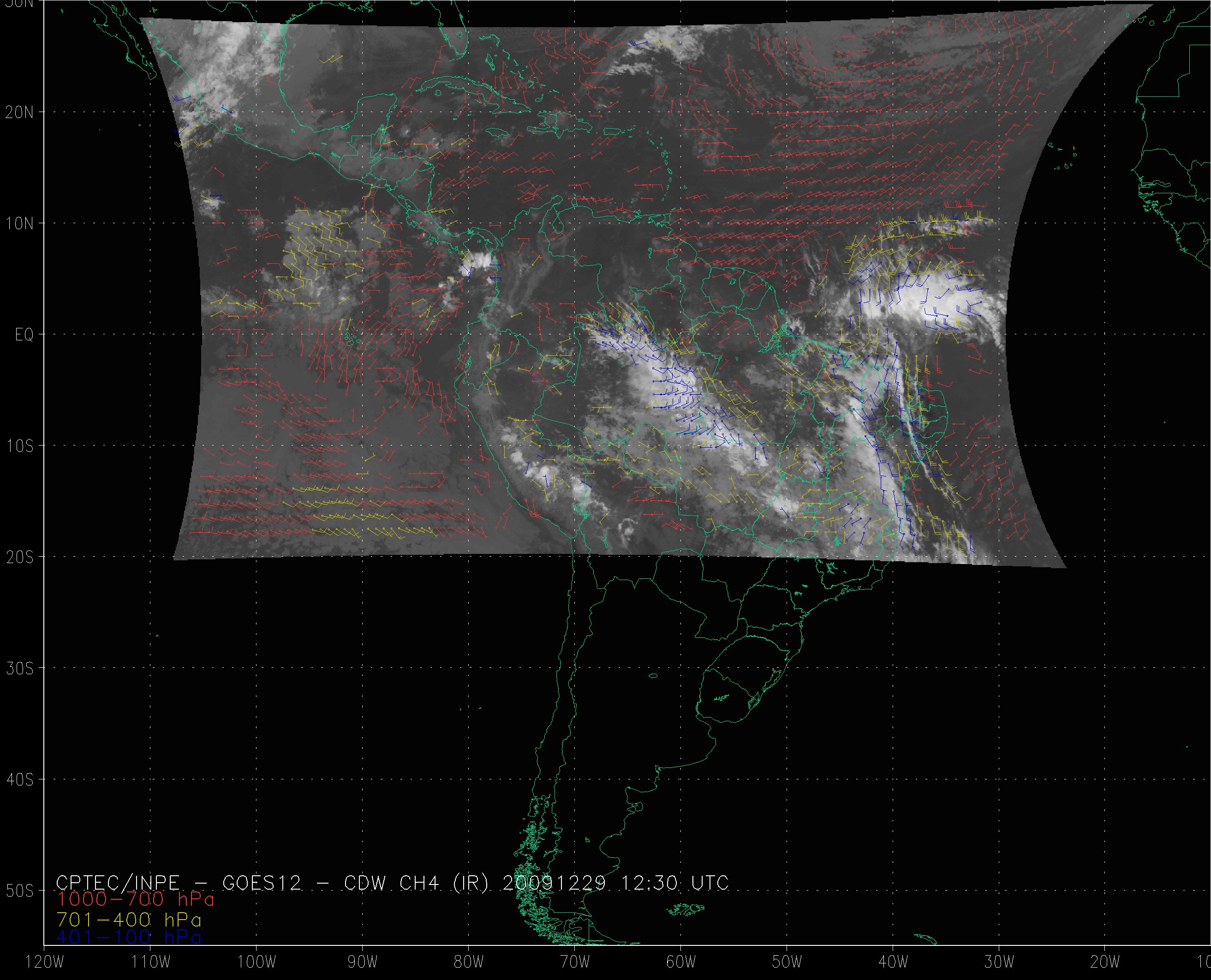Click the 100W longitude label

click(x=257, y=962)
